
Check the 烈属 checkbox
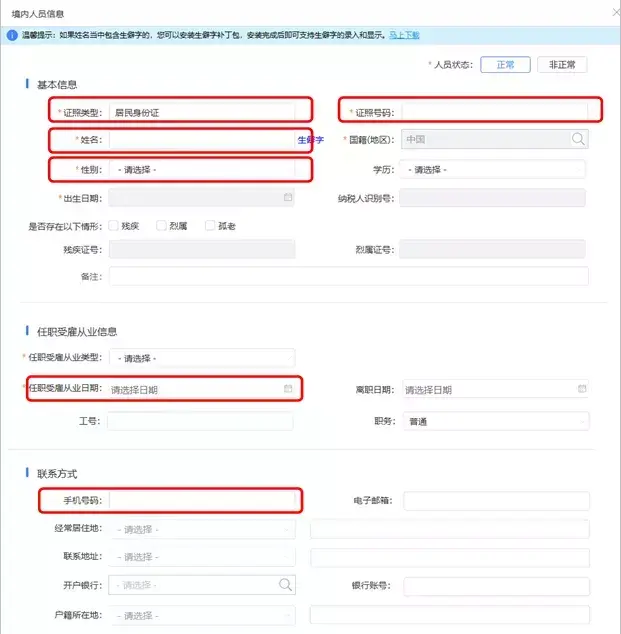pos(161,225)
